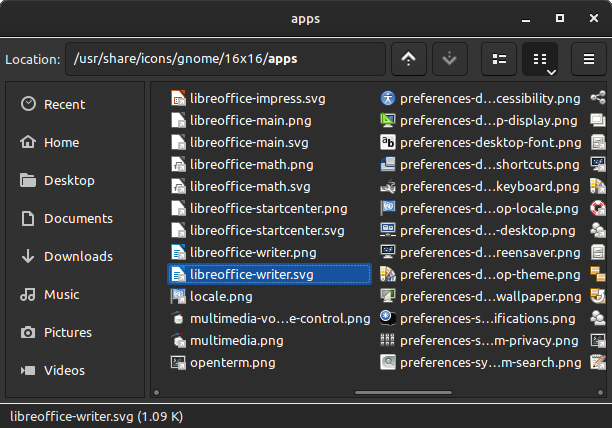Click the multimedia.png file icon
Screen dimensions: 612x428
178,341
